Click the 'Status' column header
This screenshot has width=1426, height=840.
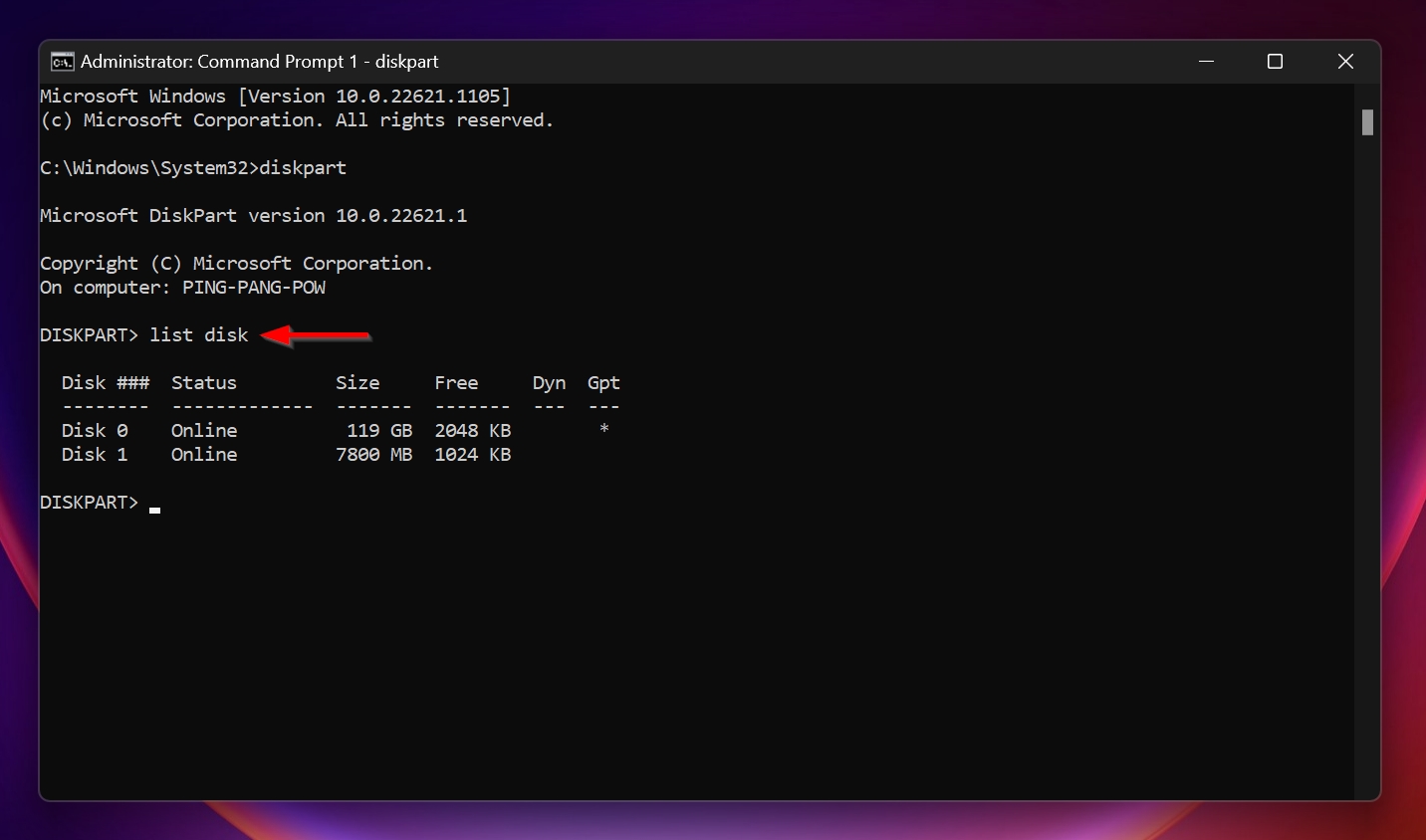204,383
